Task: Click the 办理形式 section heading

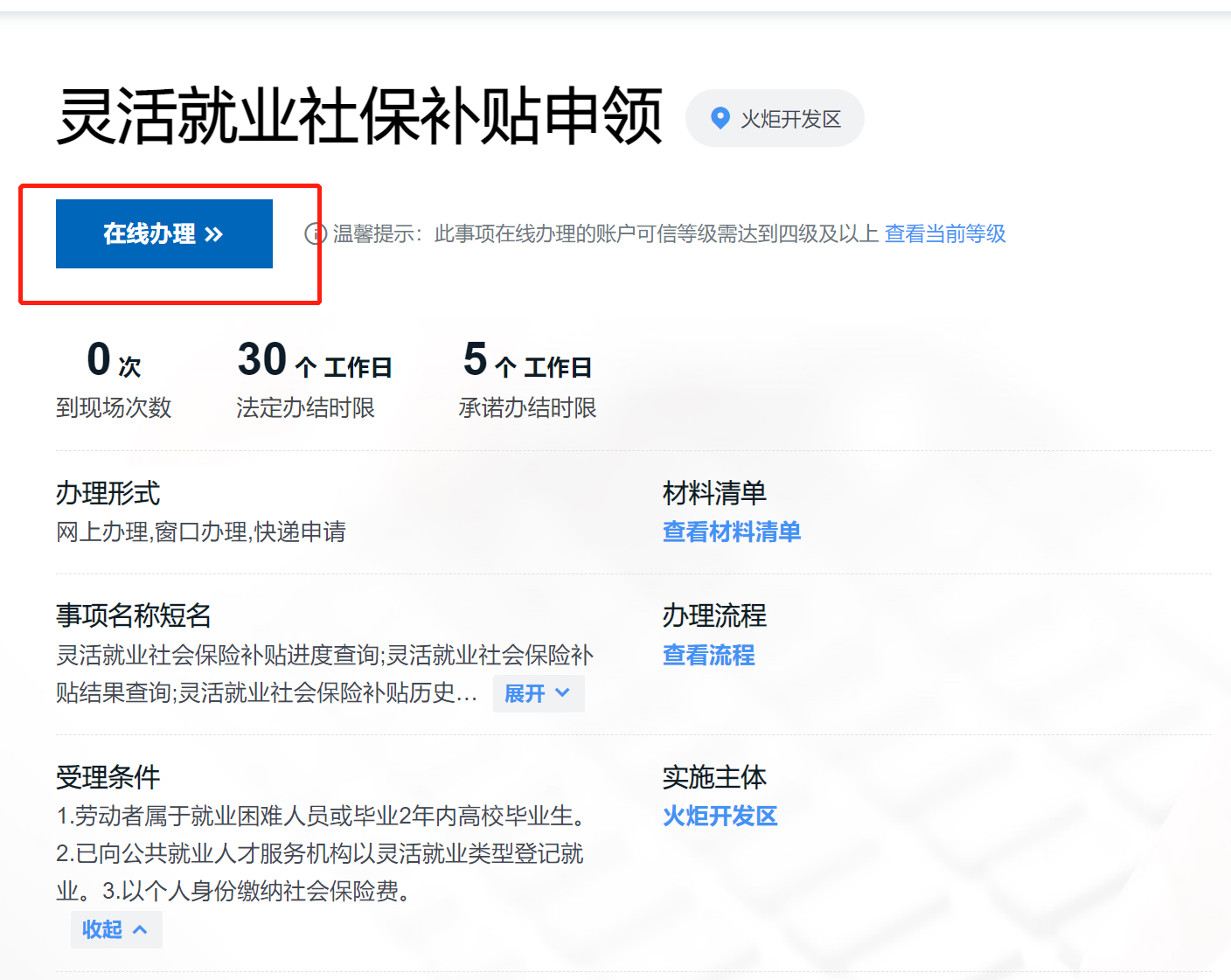Action: [x=106, y=493]
